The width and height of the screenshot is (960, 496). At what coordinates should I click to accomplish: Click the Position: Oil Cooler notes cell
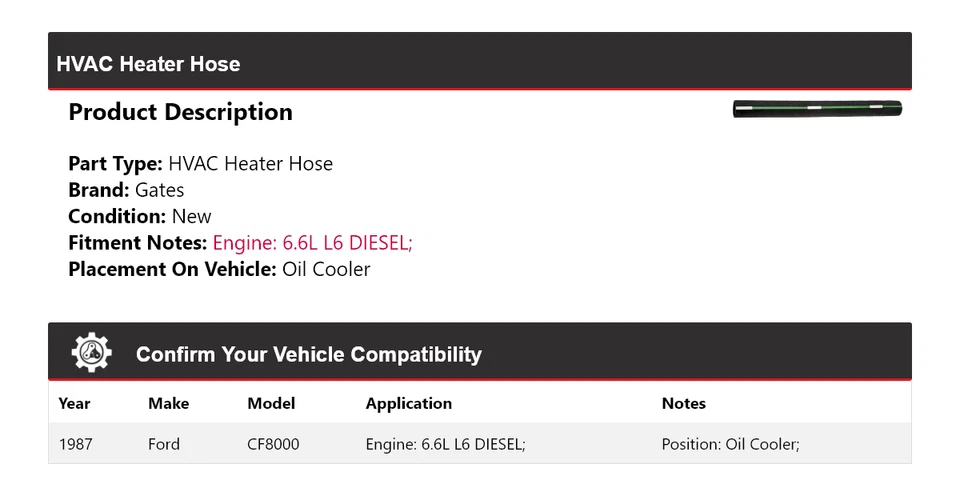coord(730,443)
